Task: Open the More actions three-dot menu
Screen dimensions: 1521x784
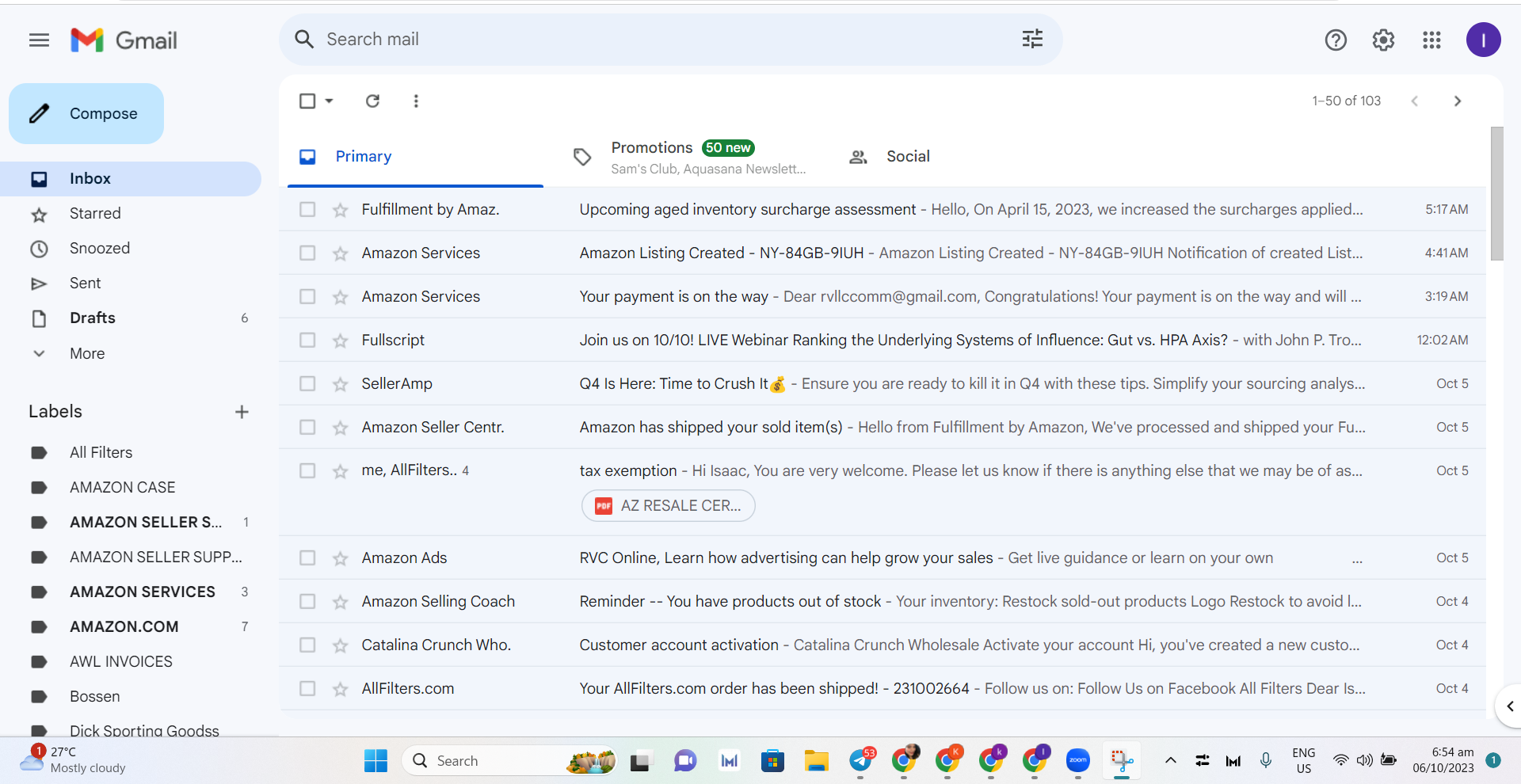Action: pos(416,101)
